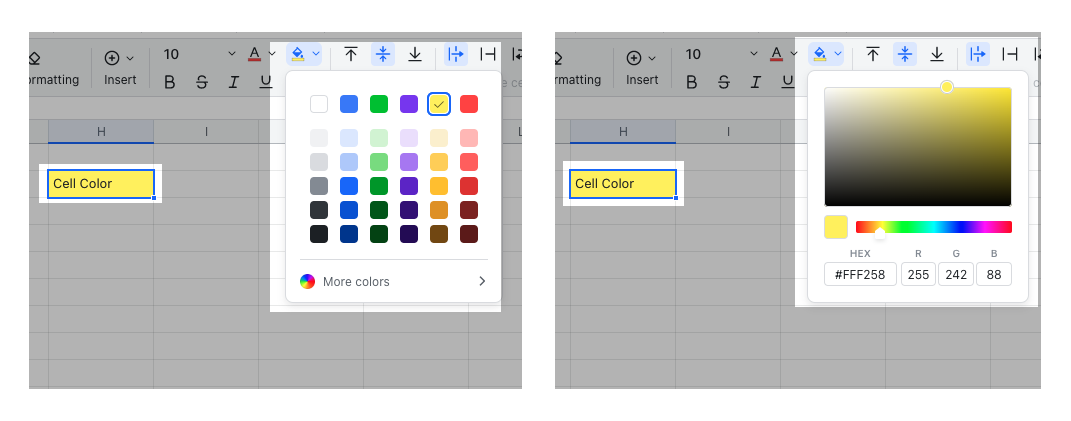The image size is (1071, 421).
Task: Open the More colors menu entry
Action: point(356,282)
